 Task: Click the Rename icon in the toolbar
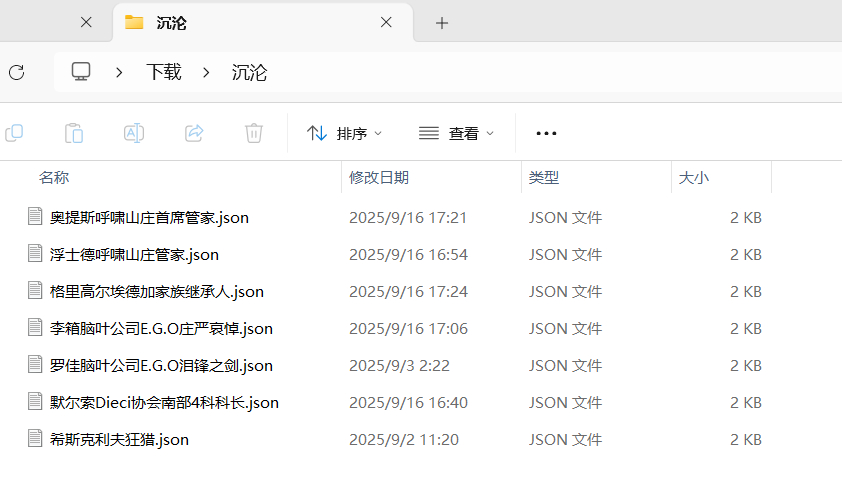[x=134, y=133]
